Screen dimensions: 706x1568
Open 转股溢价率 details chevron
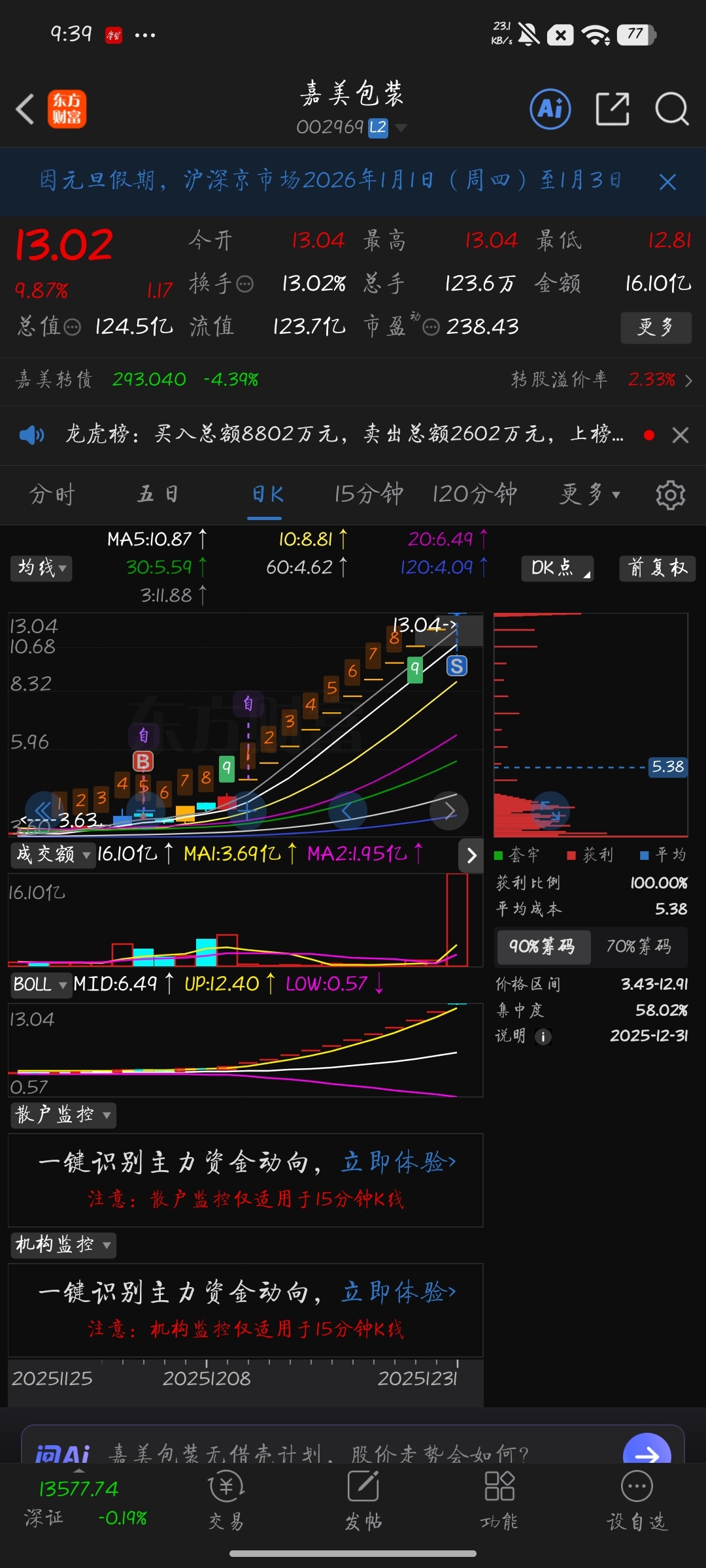pos(688,380)
